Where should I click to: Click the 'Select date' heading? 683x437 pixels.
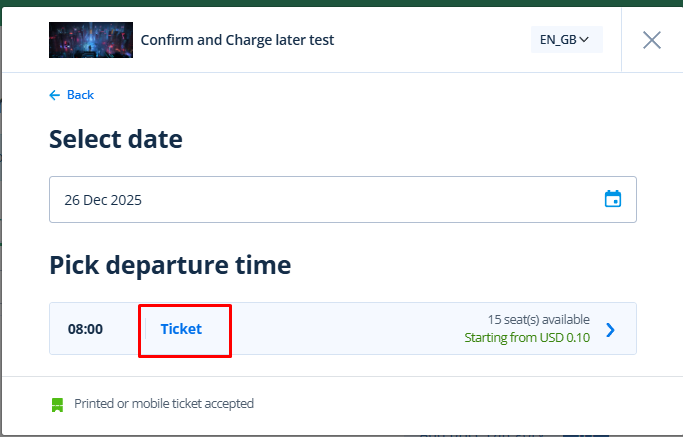click(x=116, y=139)
